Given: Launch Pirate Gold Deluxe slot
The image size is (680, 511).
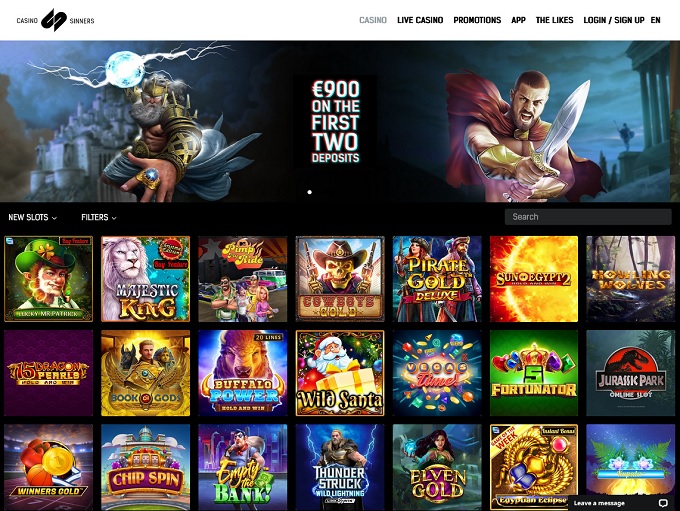Looking at the screenshot, I should coord(437,279).
